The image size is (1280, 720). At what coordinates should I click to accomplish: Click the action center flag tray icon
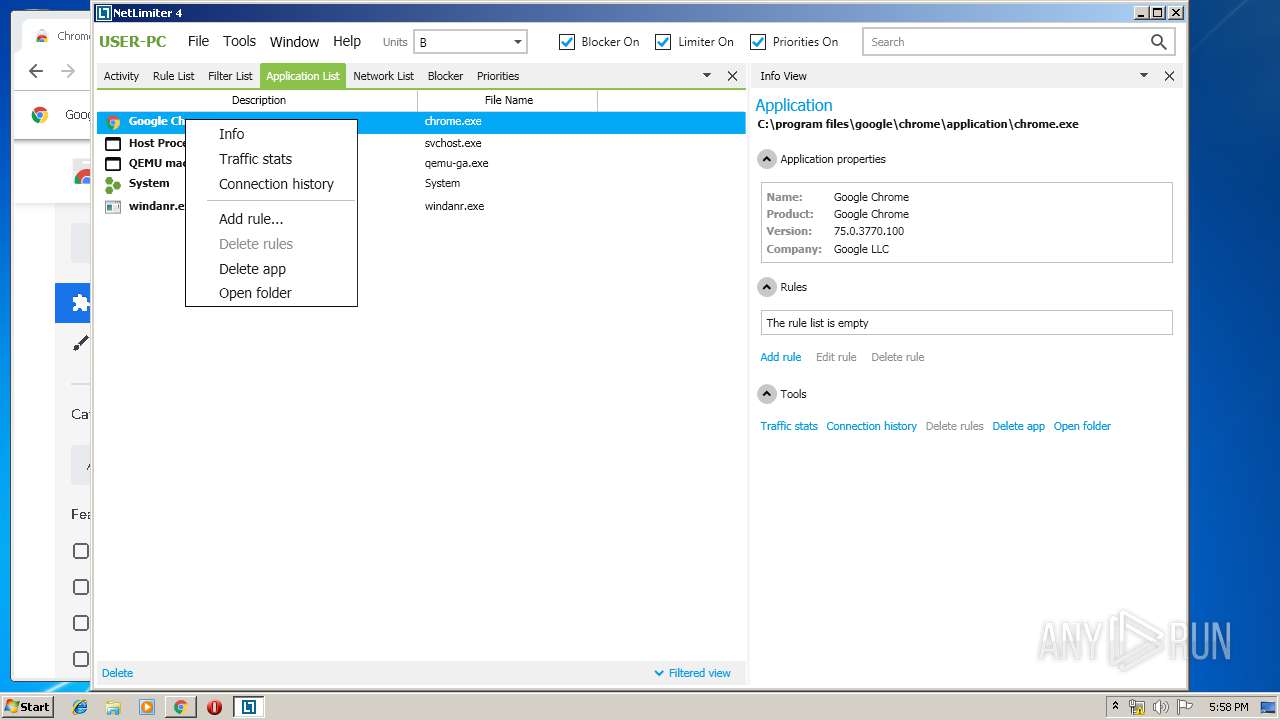1183,707
